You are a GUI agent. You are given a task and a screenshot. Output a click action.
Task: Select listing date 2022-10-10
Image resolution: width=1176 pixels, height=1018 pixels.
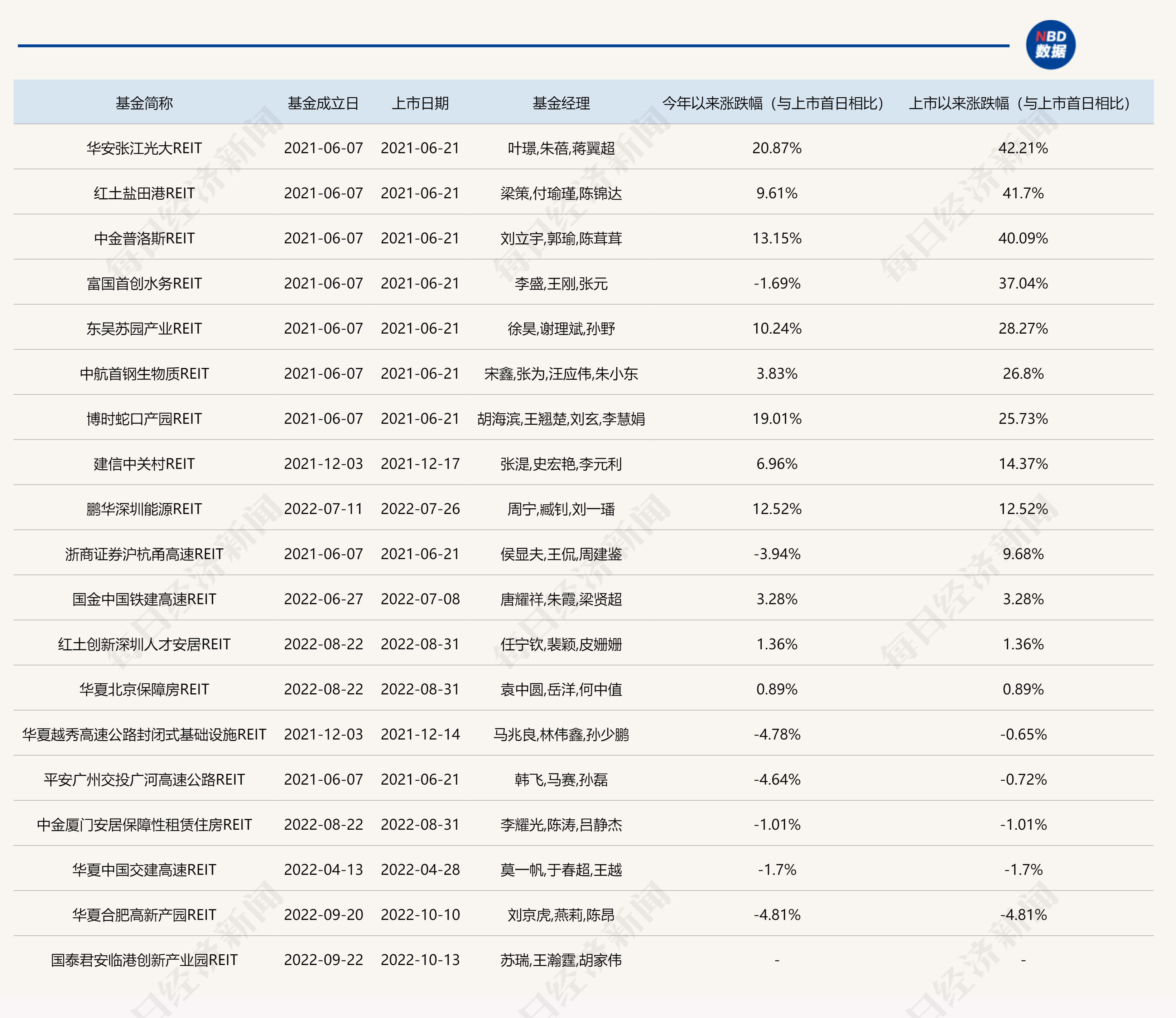click(420, 915)
